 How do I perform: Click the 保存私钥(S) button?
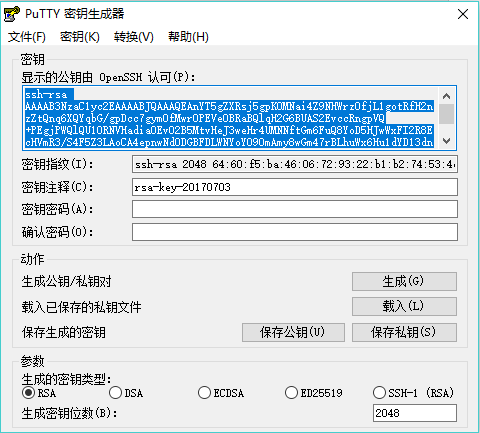404,332
